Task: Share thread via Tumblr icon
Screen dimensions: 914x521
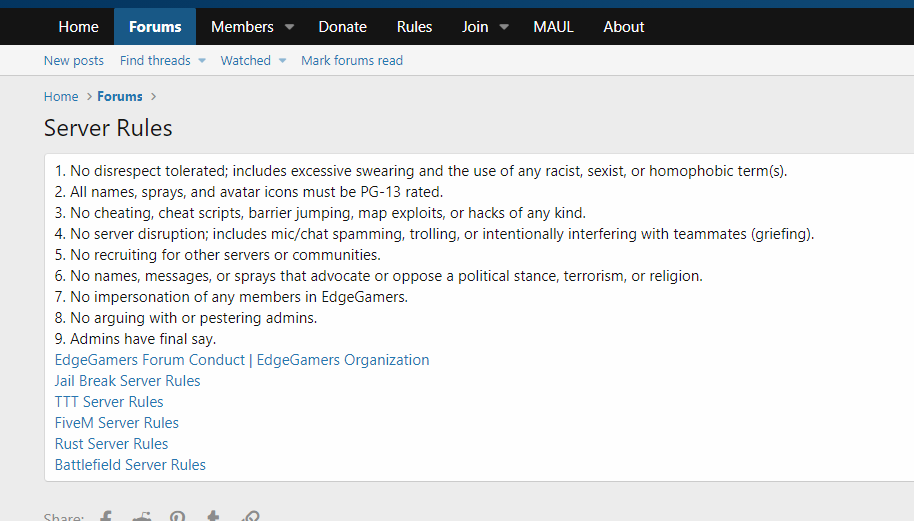Action: pyautogui.click(x=213, y=516)
